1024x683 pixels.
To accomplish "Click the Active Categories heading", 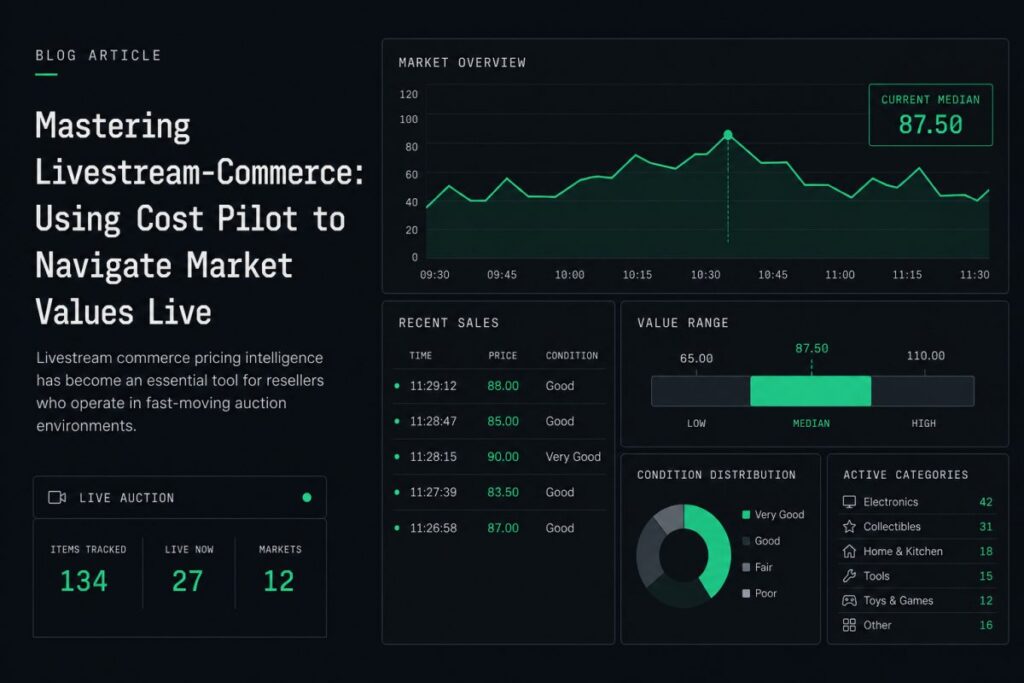I will 906,475.
